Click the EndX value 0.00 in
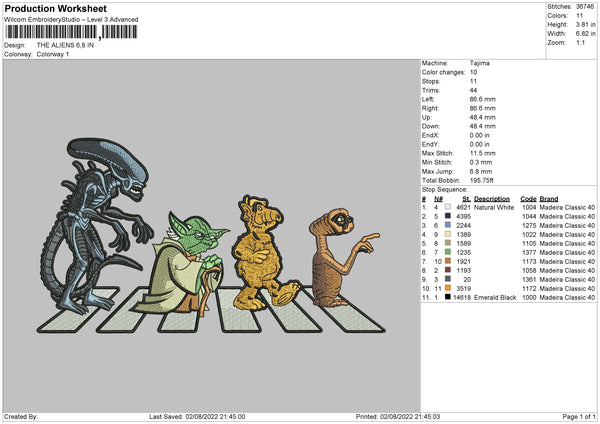Screen dimensions: 600x424 click(x=479, y=135)
